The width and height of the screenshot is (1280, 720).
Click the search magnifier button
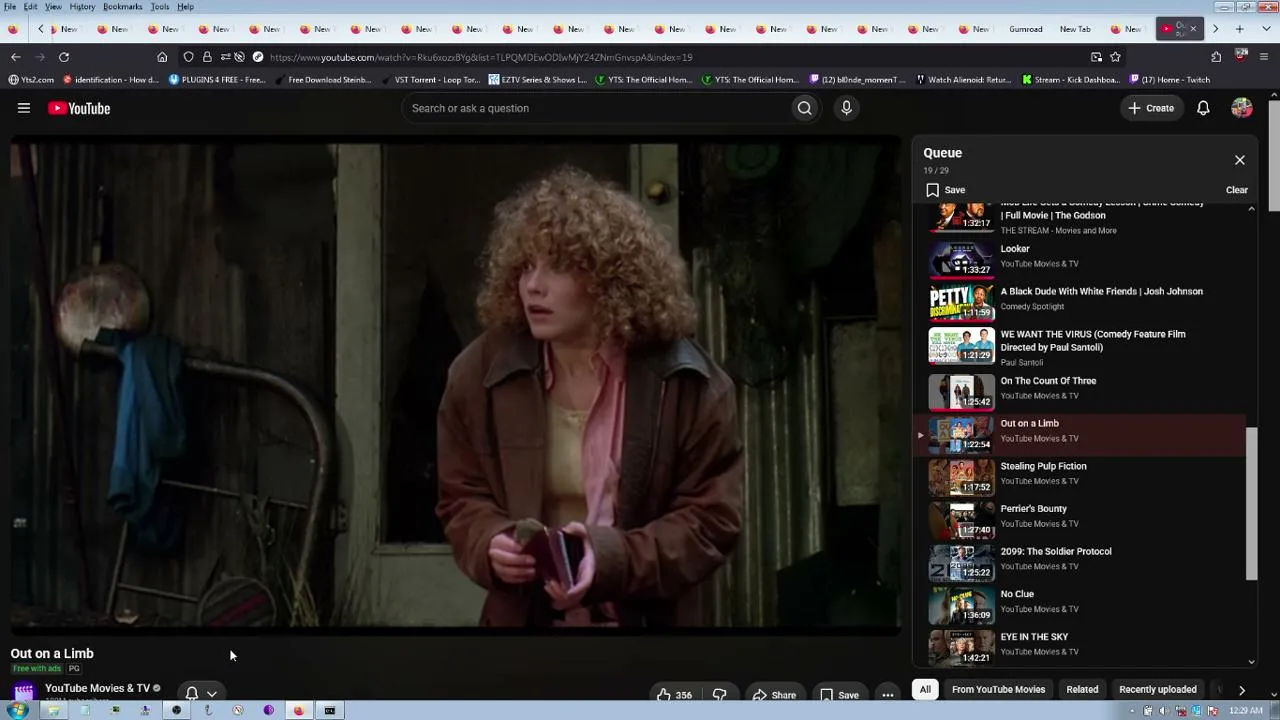804,108
